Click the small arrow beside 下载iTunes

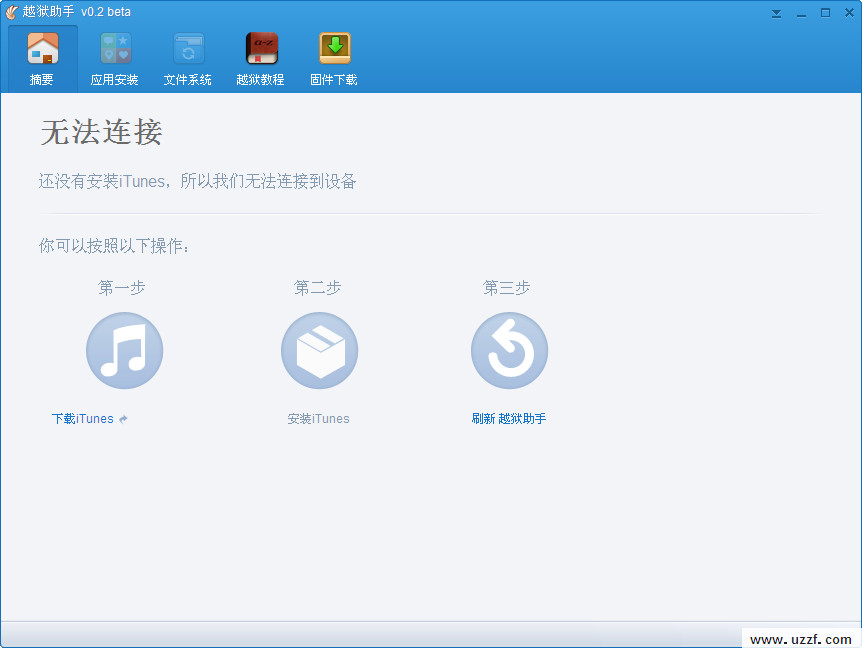pyautogui.click(x=123, y=419)
